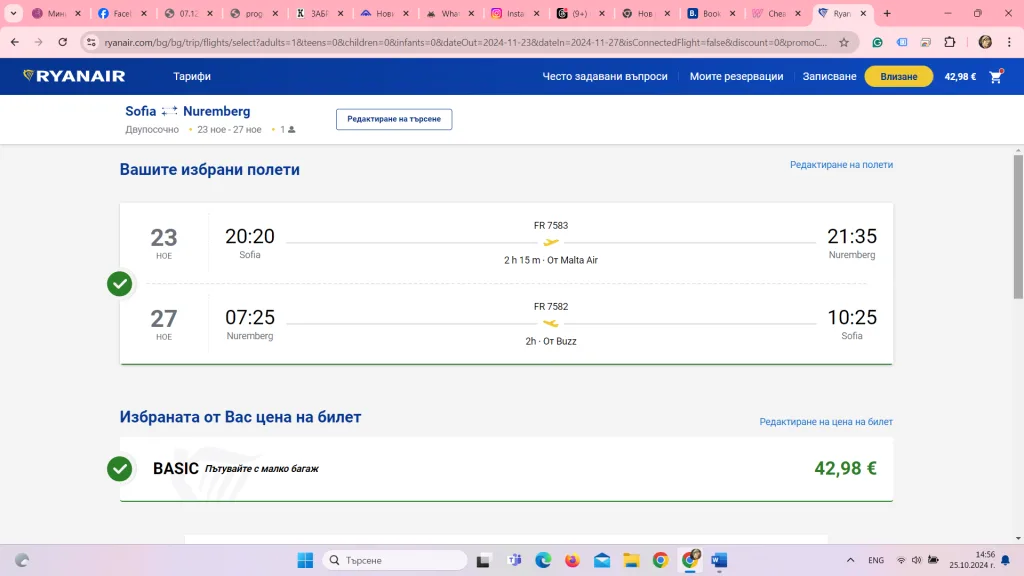1024x576 pixels.
Task: Open File Explorer from the taskbar
Action: 631,560
